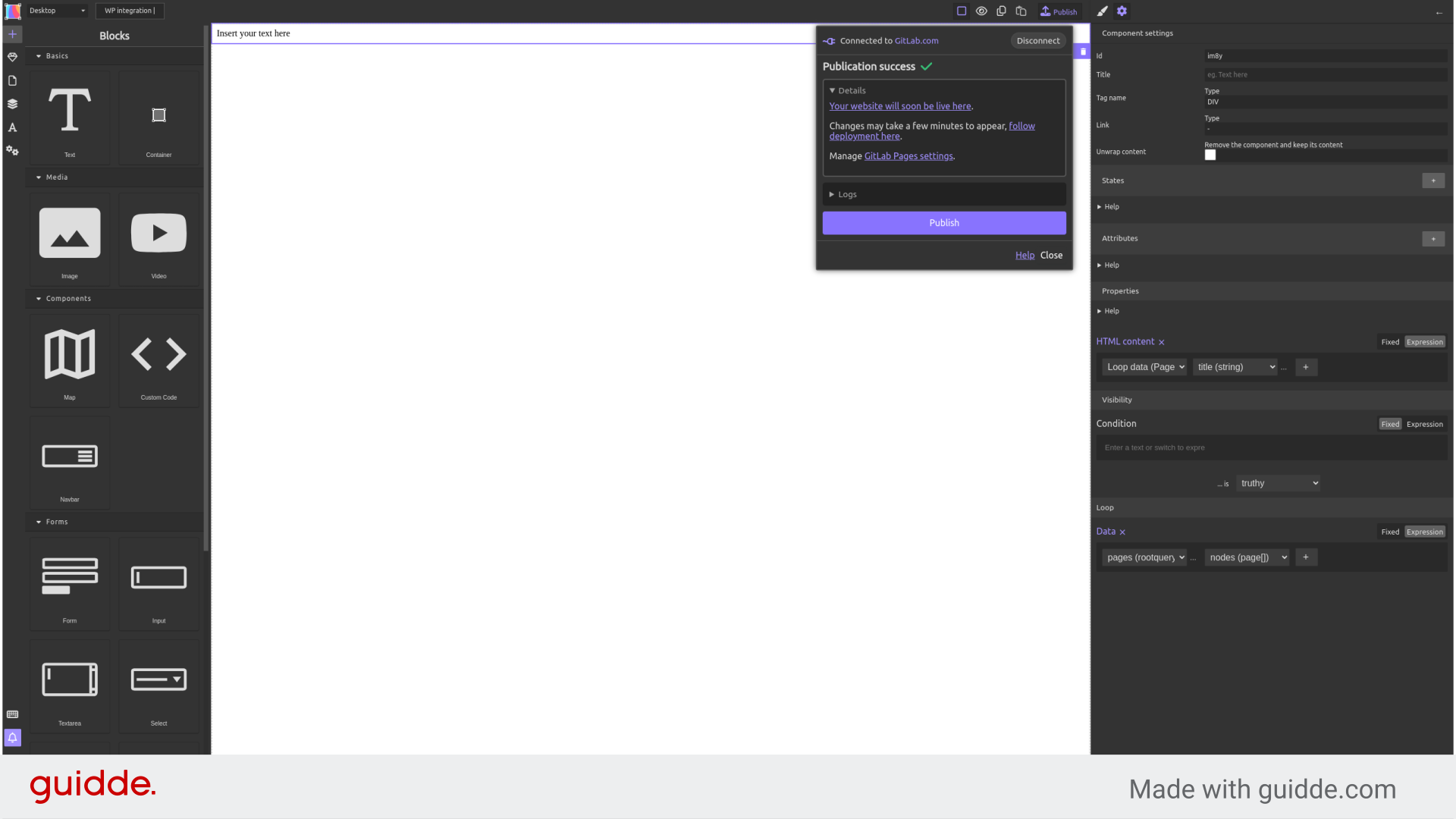
Task: Add the Container block
Action: click(x=158, y=118)
